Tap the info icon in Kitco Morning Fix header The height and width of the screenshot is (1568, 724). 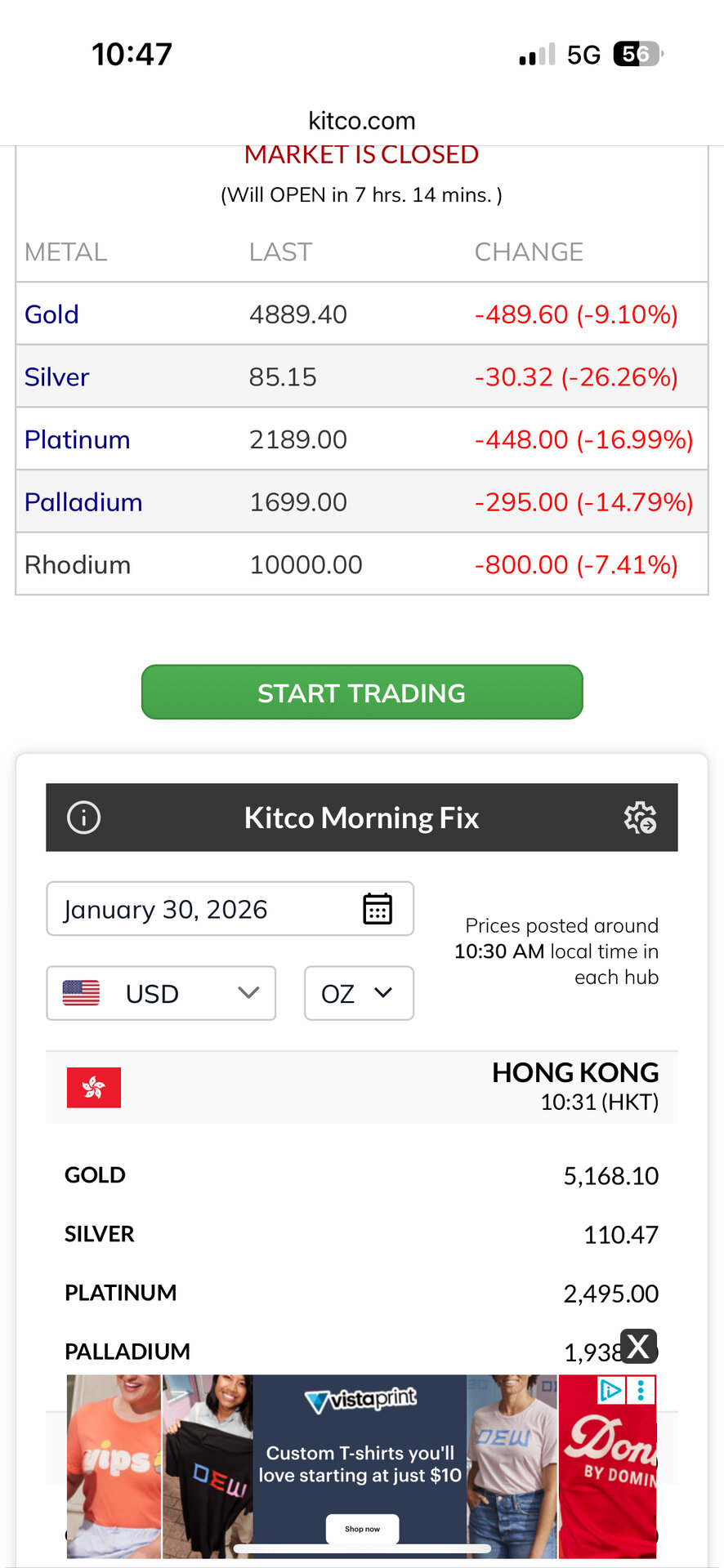83,817
